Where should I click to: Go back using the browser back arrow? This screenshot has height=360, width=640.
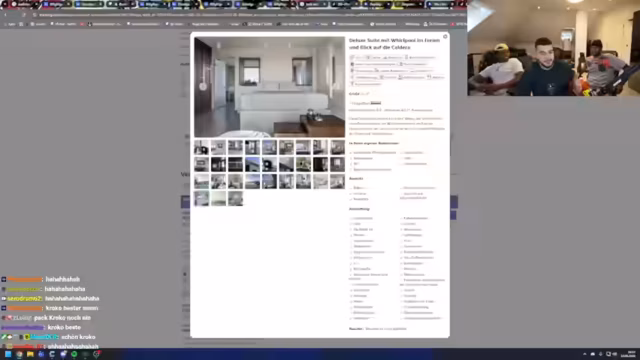point(5,15)
